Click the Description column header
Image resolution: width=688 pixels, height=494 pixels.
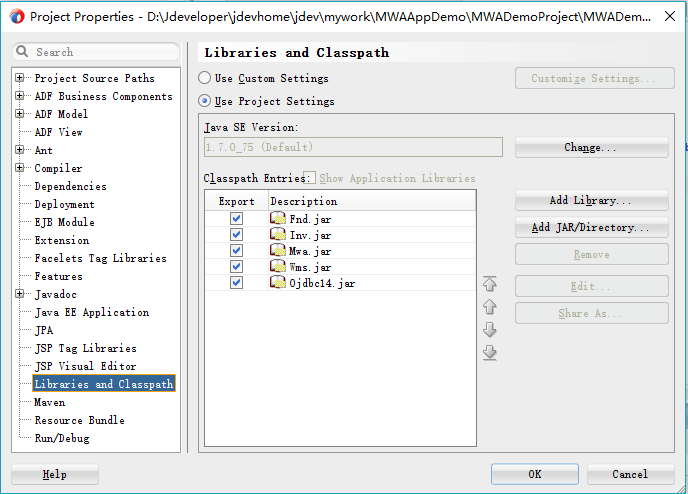tap(372, 201)
